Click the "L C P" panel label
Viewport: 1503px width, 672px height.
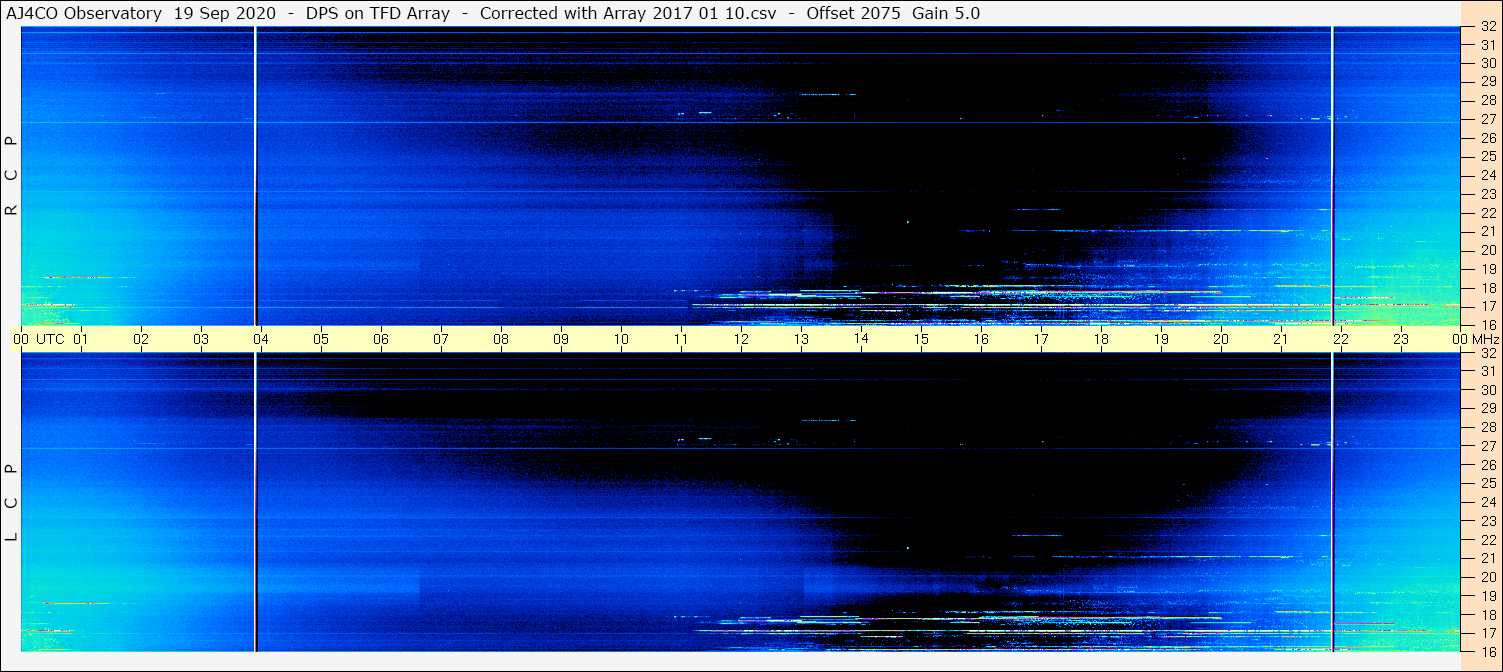(x=12, y=503)
